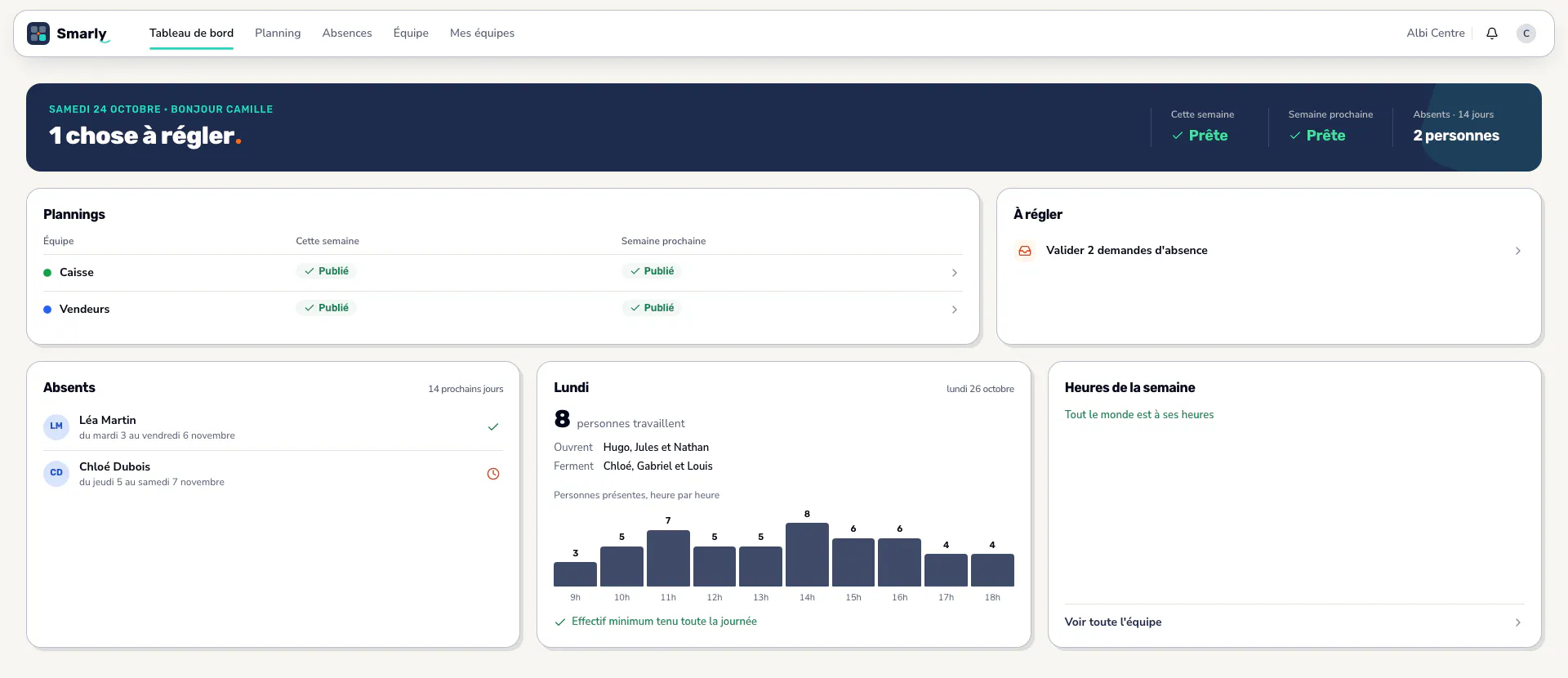This screenshot has width=1568, height=678.
Task: Click the LM avatar of Léa Martin
Action: (56, 426)
